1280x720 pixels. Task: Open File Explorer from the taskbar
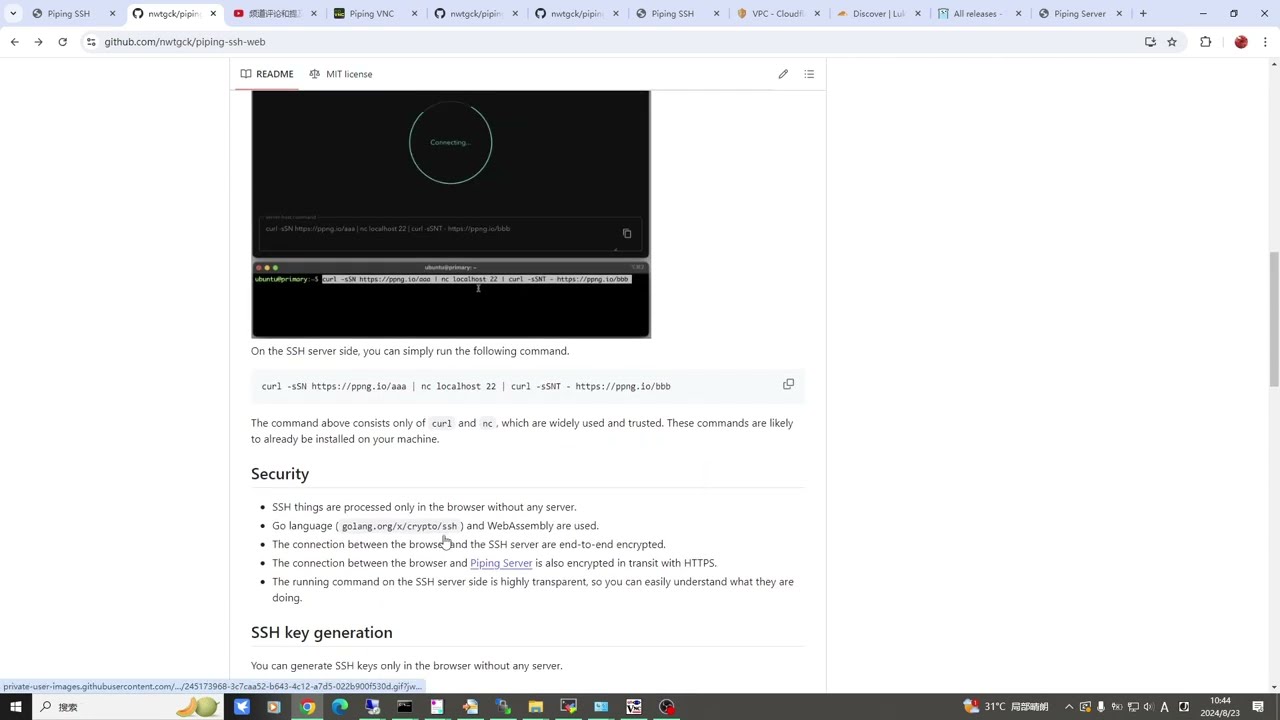click(x=535, y=707)
